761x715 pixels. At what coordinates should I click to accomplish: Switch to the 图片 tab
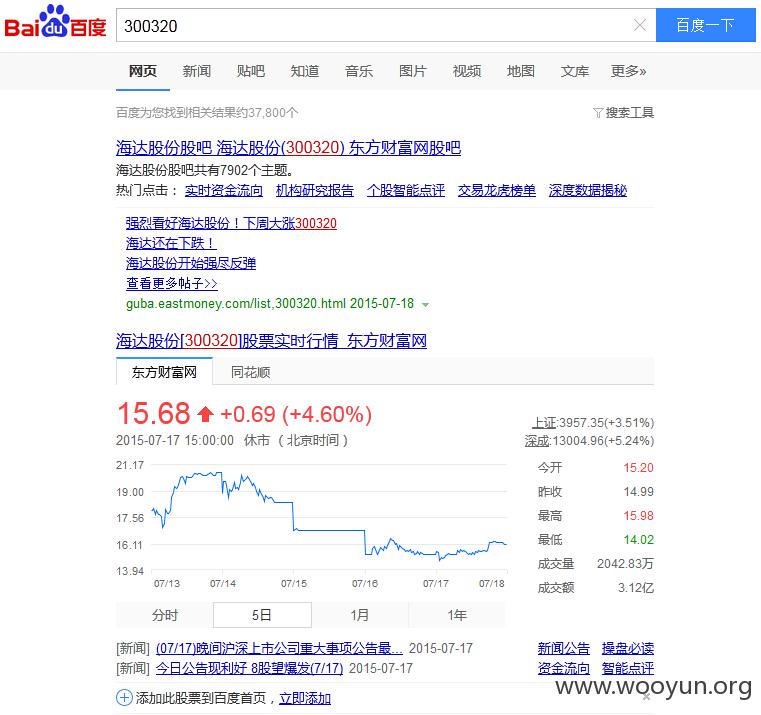pos(413,71)
